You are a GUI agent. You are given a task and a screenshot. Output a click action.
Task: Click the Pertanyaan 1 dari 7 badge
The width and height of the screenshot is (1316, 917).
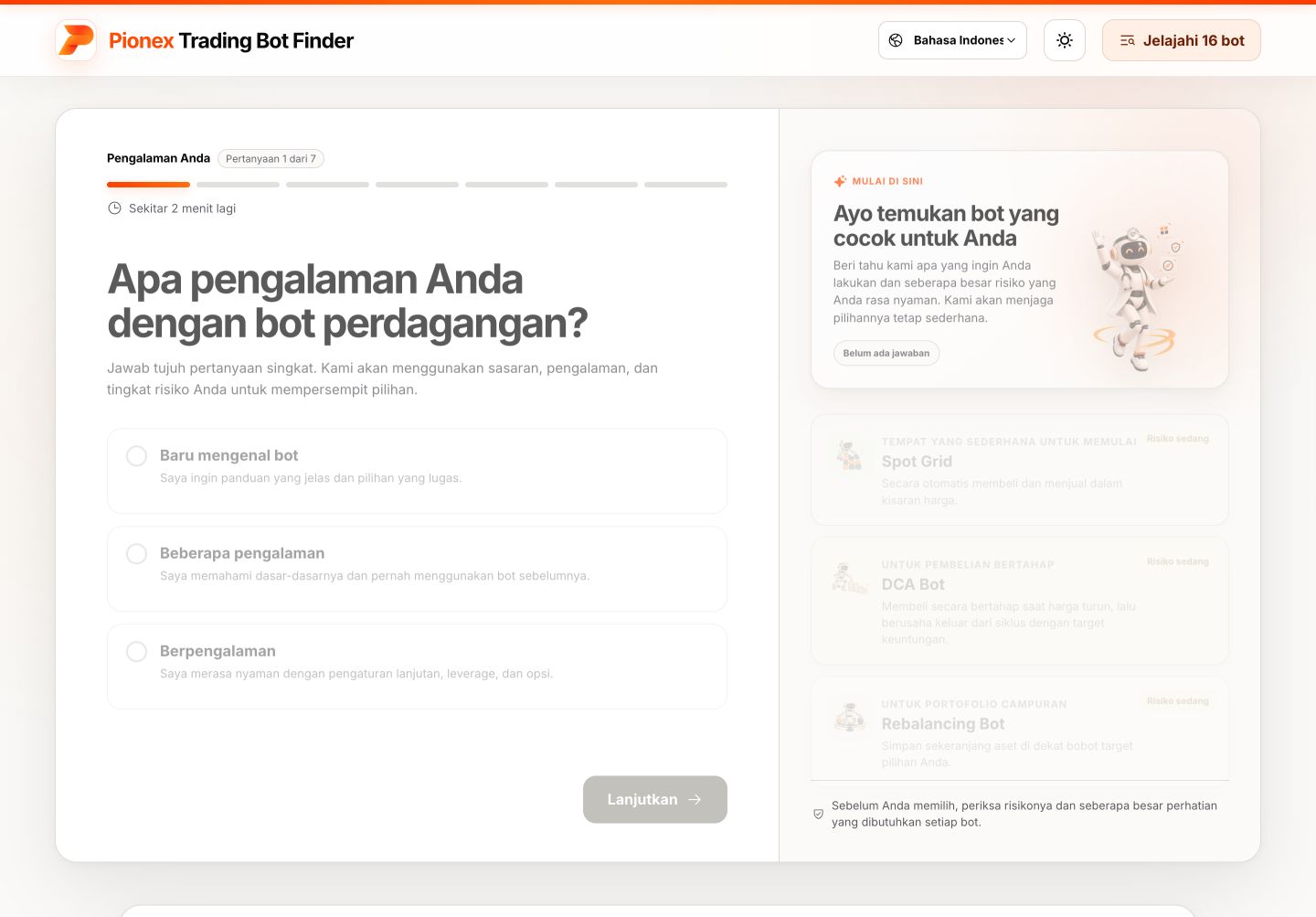coord(271,158)
